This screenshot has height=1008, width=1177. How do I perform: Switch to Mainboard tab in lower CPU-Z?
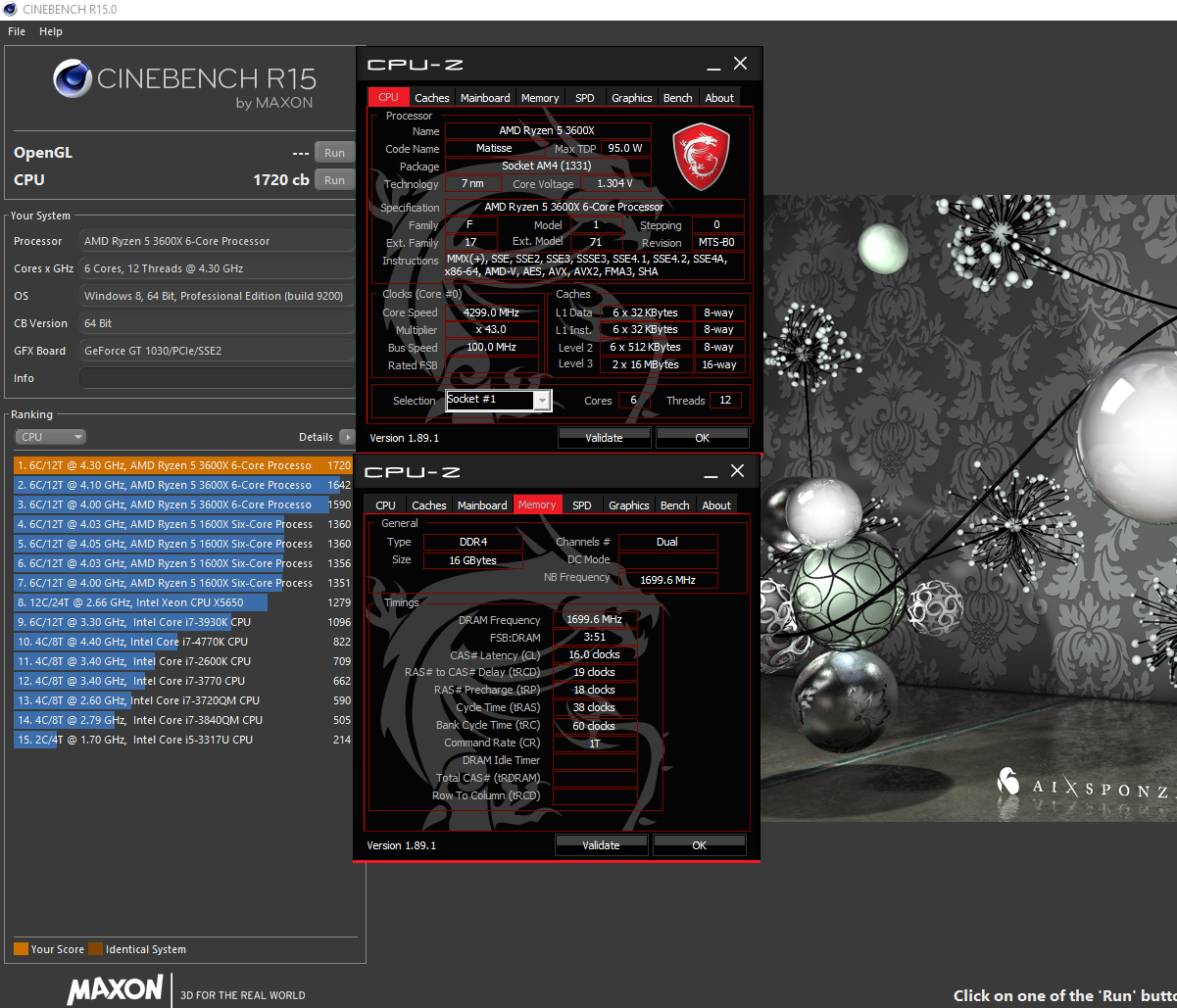[x=482, y=505]
